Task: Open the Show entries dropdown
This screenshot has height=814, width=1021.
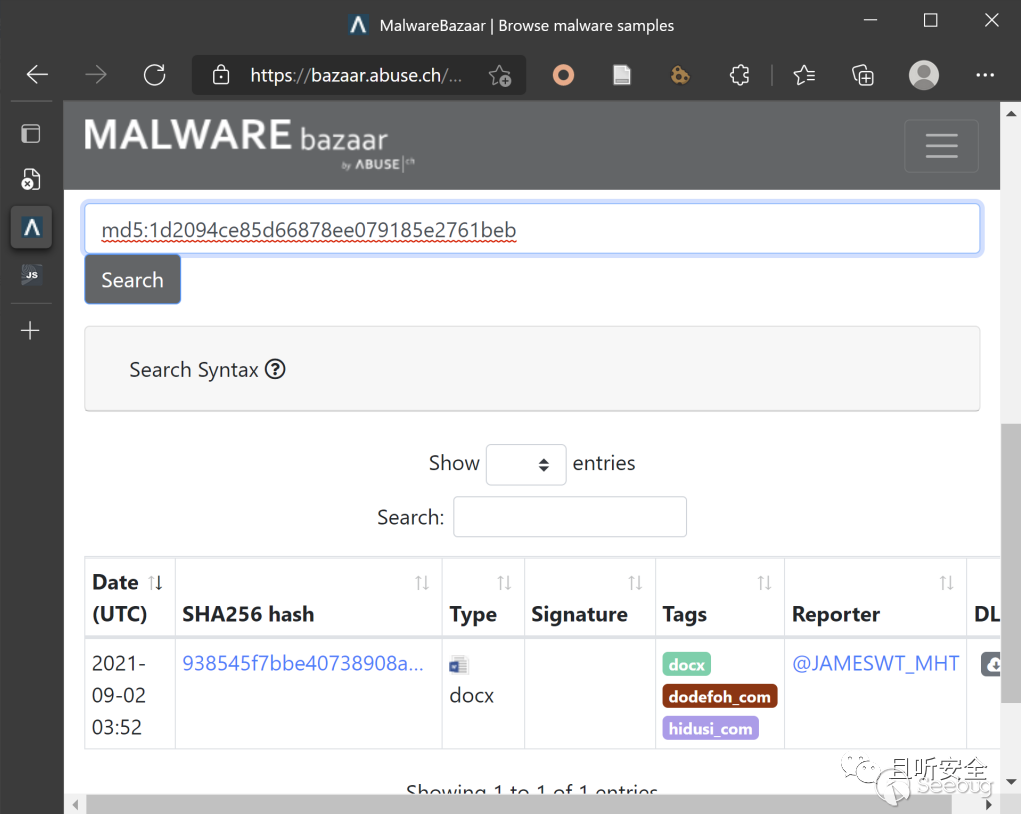Action: point(525,464)
